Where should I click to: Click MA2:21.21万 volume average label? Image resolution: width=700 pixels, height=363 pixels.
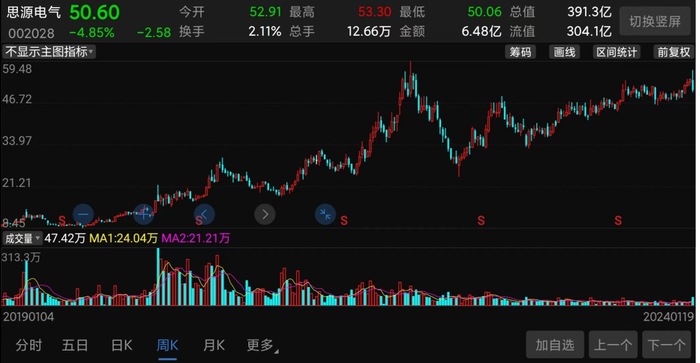click(x=196, y=238)
